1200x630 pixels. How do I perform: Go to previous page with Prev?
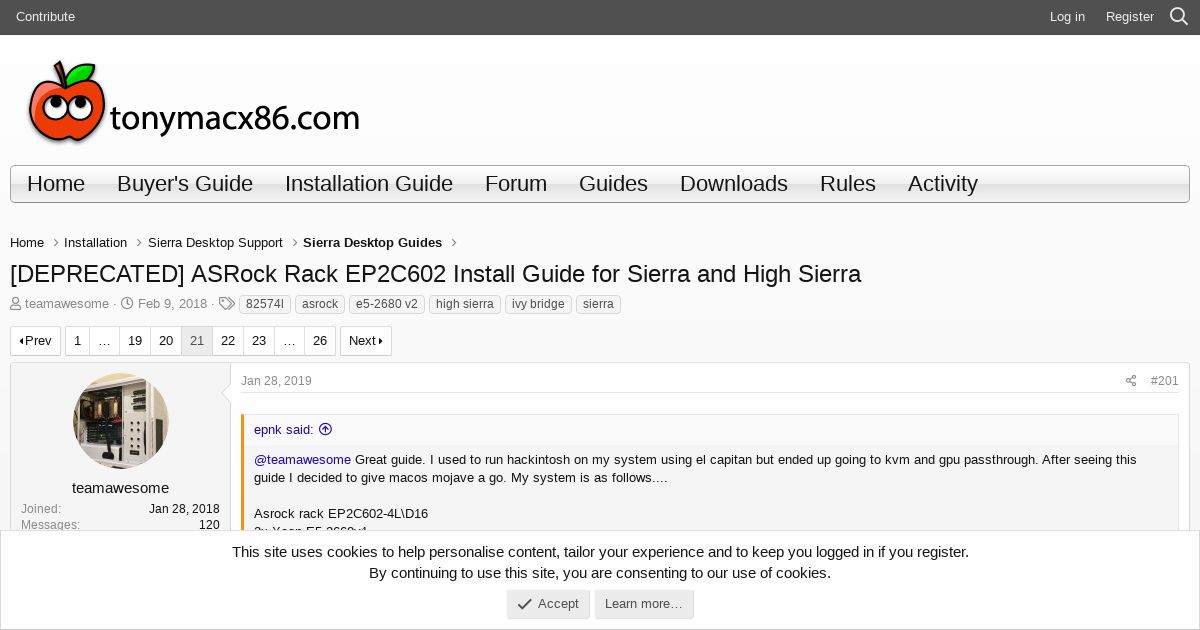(x=35, y=341)
